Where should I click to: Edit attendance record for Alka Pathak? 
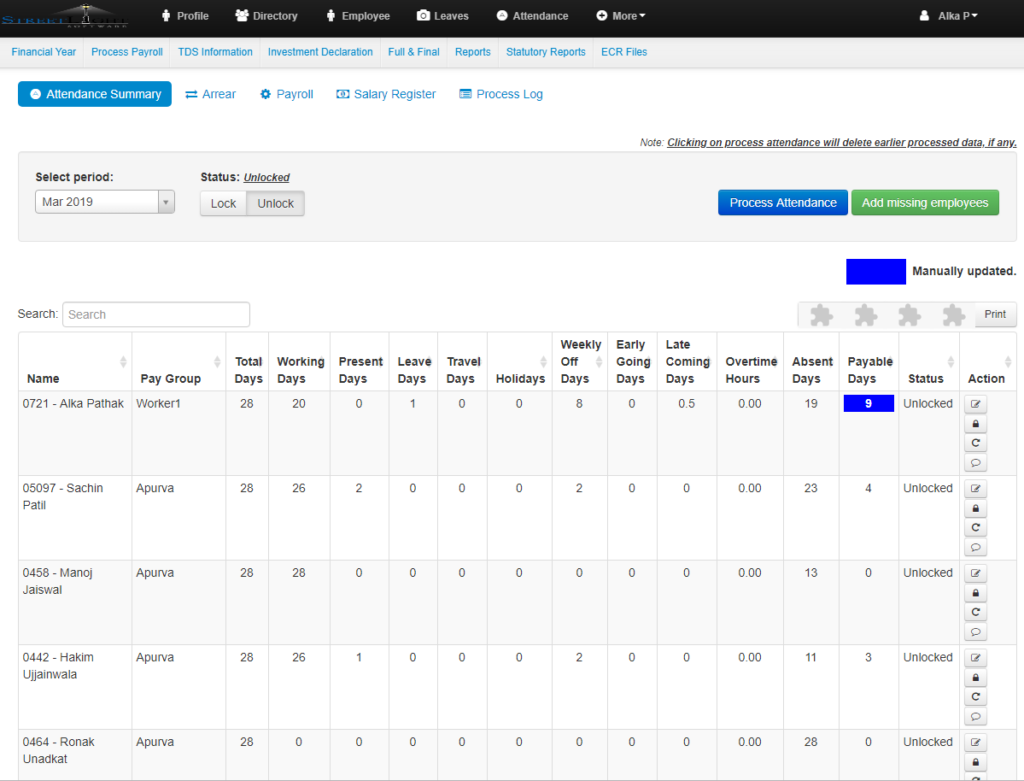(975, 403)
